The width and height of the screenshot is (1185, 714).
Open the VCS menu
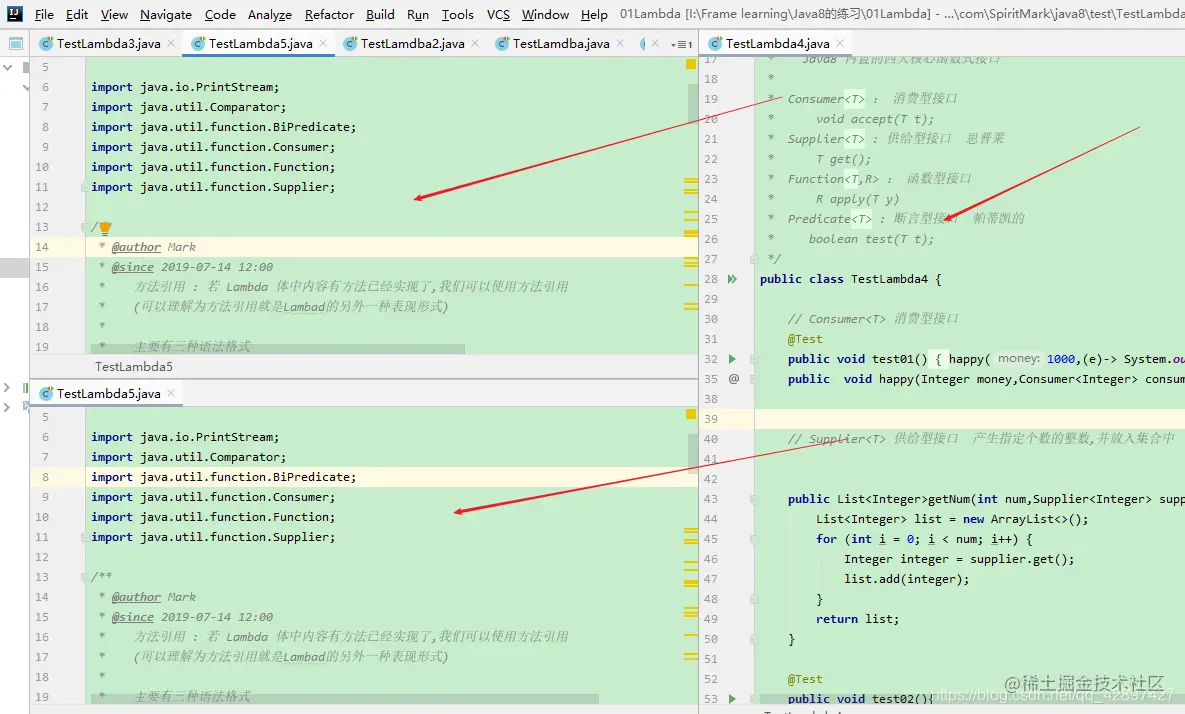[498, 14]
